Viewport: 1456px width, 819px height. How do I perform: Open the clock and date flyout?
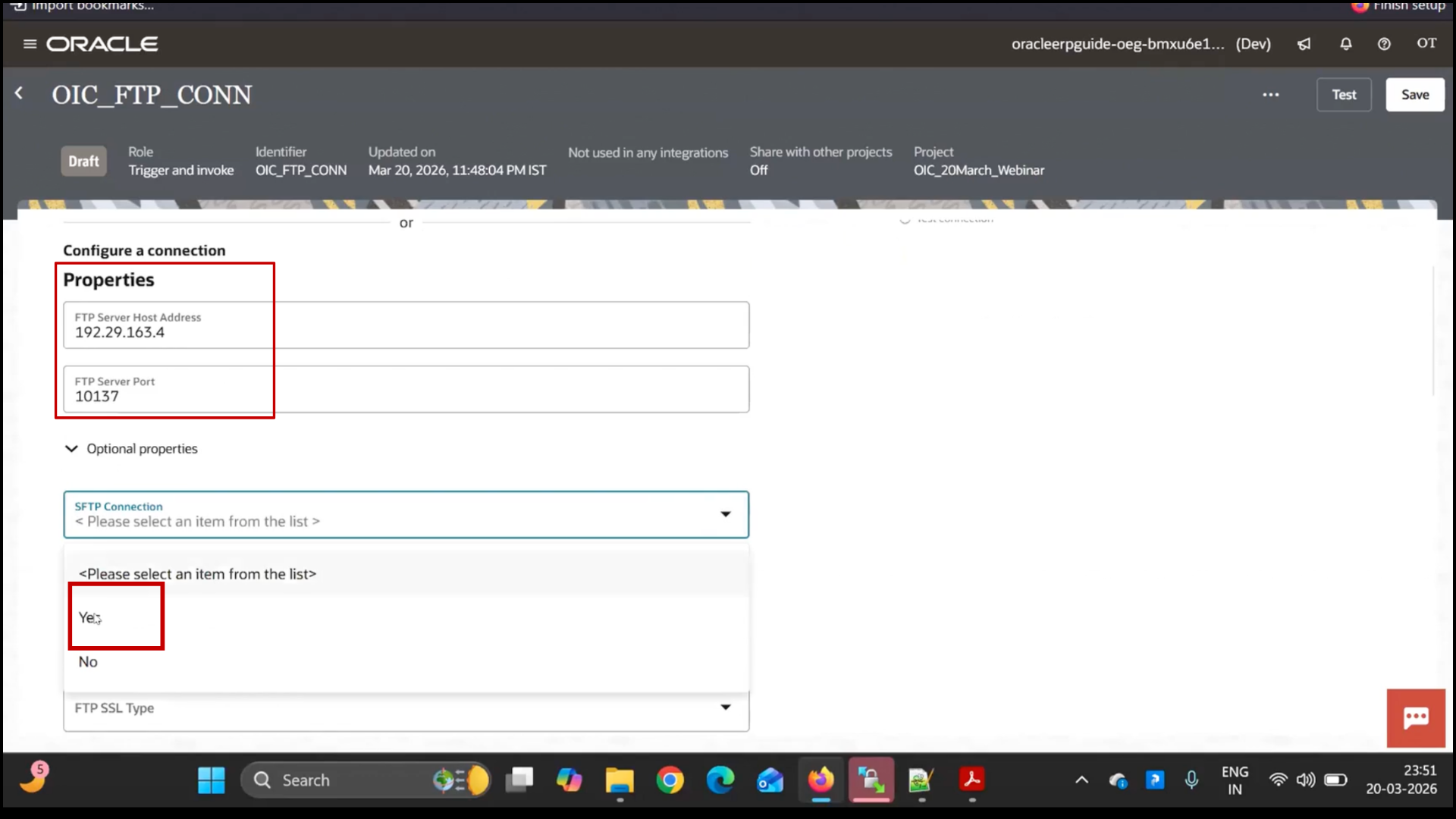(x=1401, y=780)
